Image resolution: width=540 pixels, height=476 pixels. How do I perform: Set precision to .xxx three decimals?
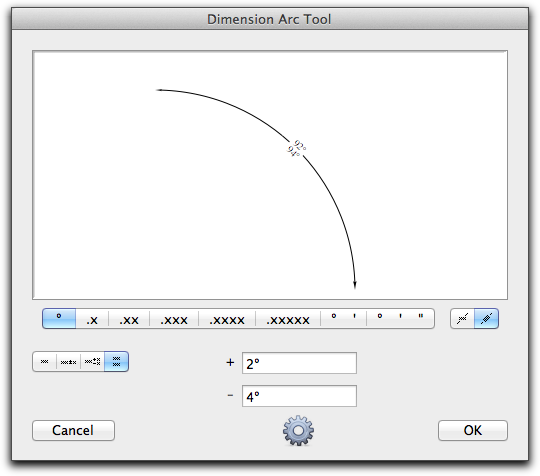click(174, 319)
